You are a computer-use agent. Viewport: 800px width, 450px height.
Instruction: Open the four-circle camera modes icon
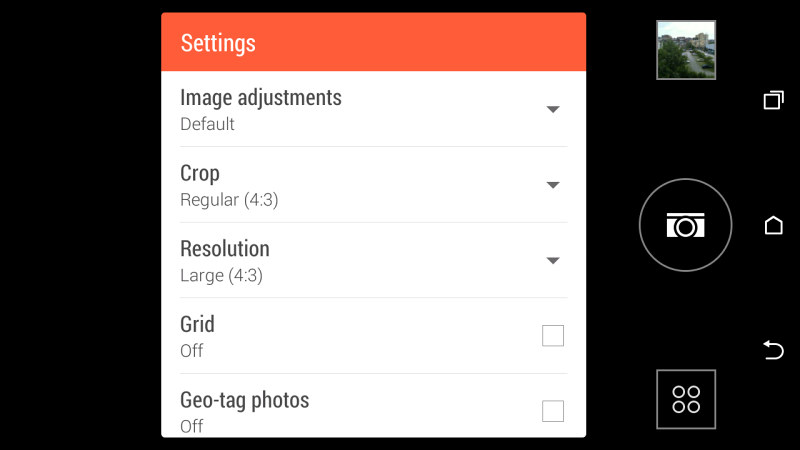click(686, 399)
